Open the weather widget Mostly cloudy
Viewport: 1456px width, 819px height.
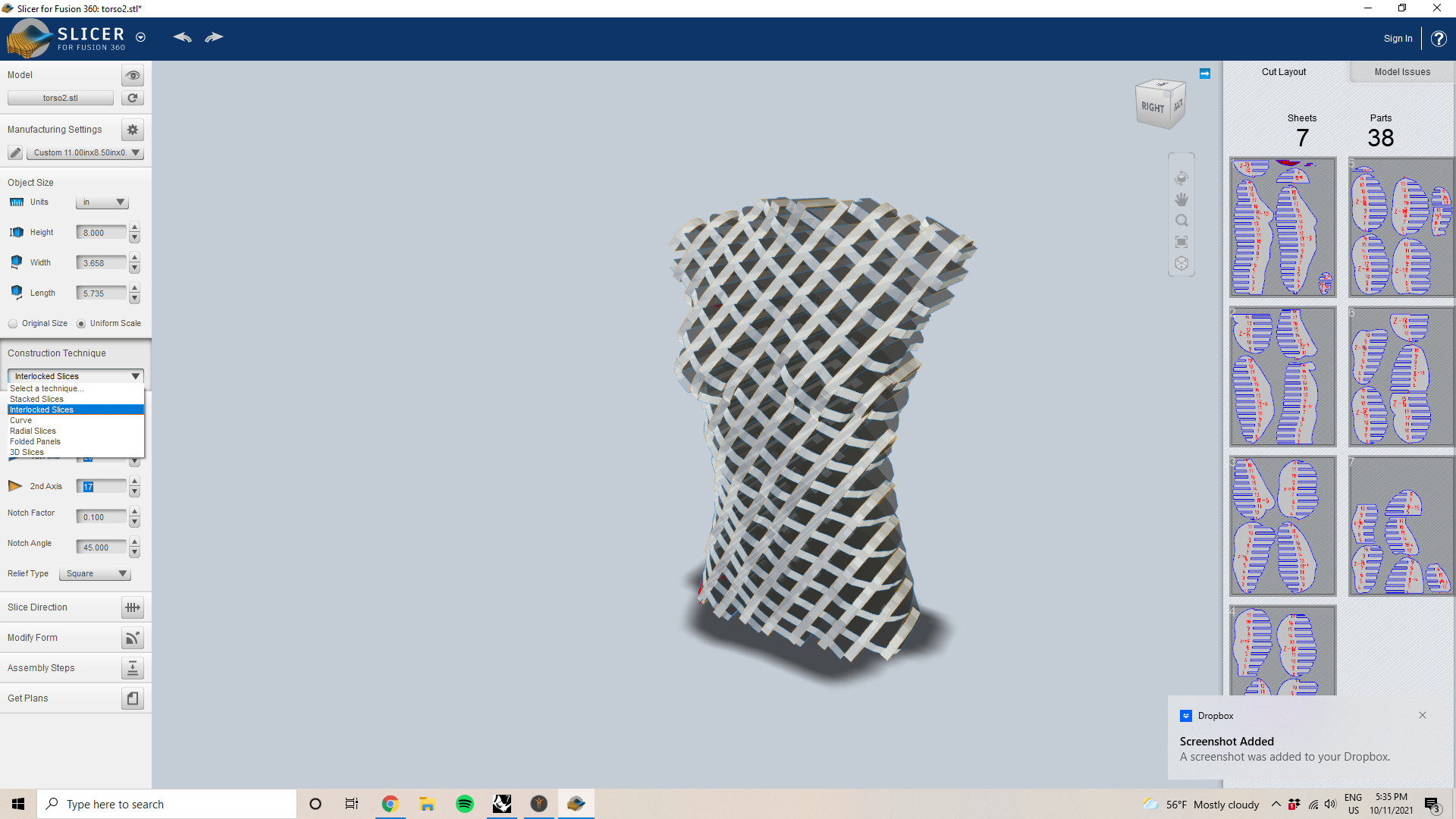(x=1201, y=805)
